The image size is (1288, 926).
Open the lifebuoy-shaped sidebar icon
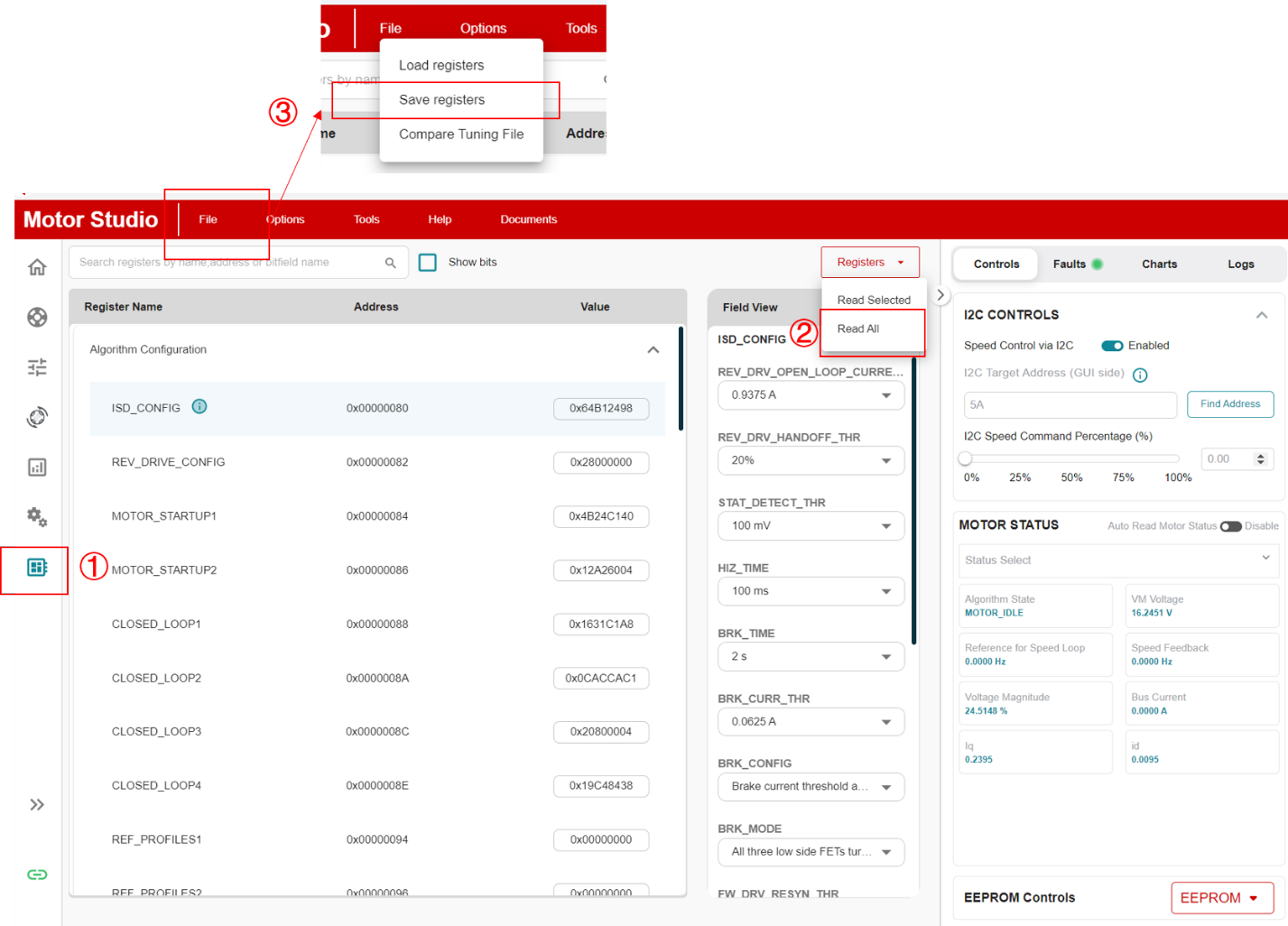point(37,317)
